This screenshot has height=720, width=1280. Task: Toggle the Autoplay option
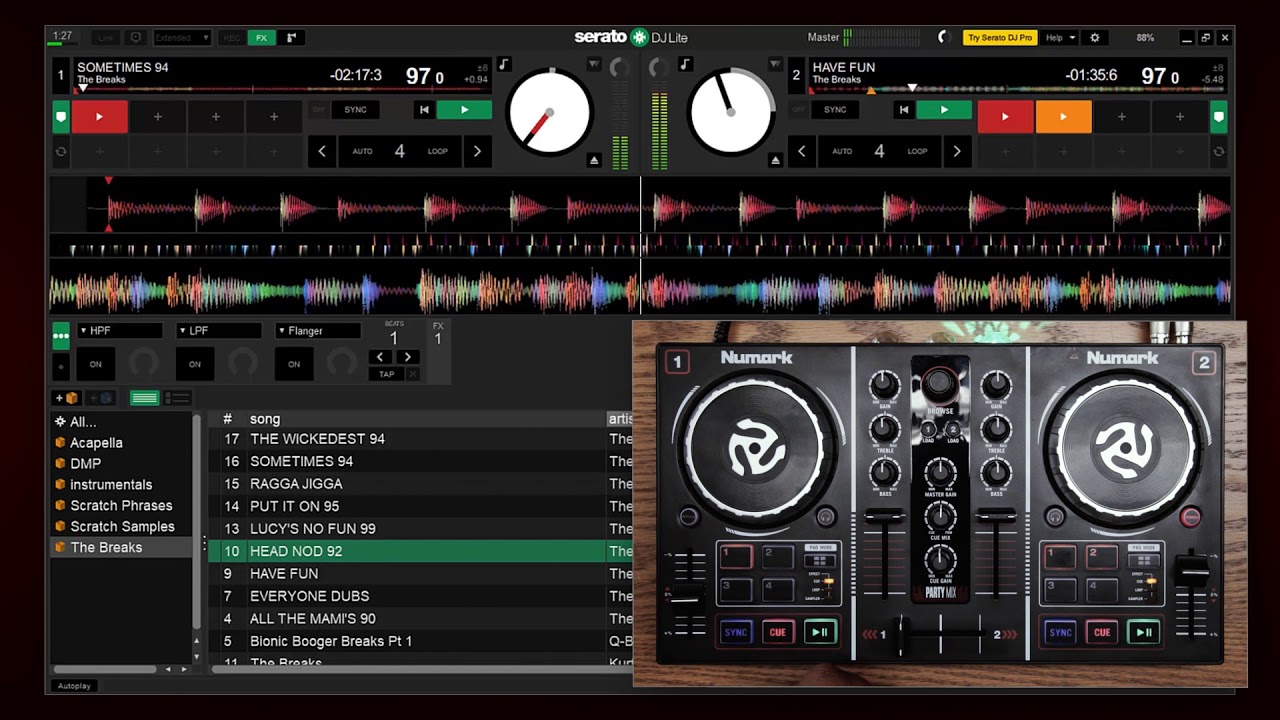click(x=74, y=686)
